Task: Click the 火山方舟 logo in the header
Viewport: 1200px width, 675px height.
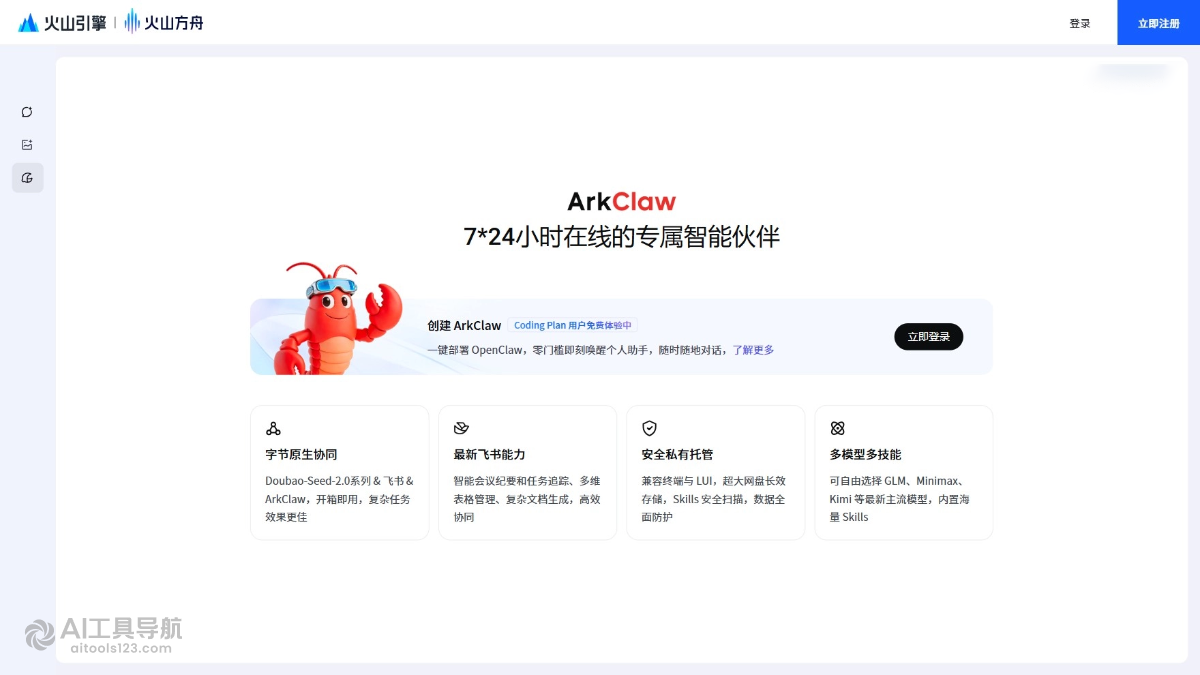Action: coord(164,22)
